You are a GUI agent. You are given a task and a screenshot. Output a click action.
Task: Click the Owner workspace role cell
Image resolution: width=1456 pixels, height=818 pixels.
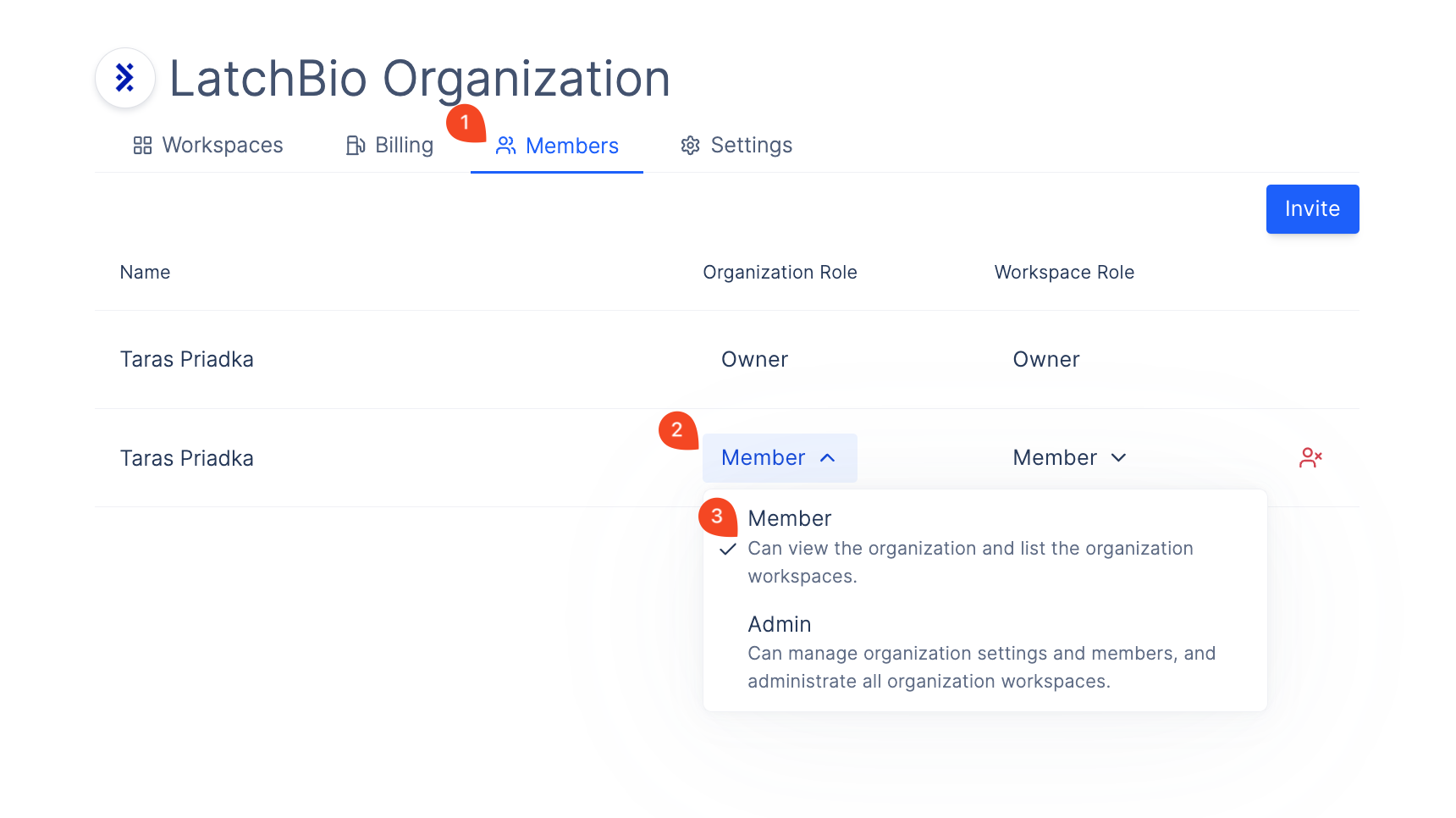pyautogui.click(x=1046, y=360)
